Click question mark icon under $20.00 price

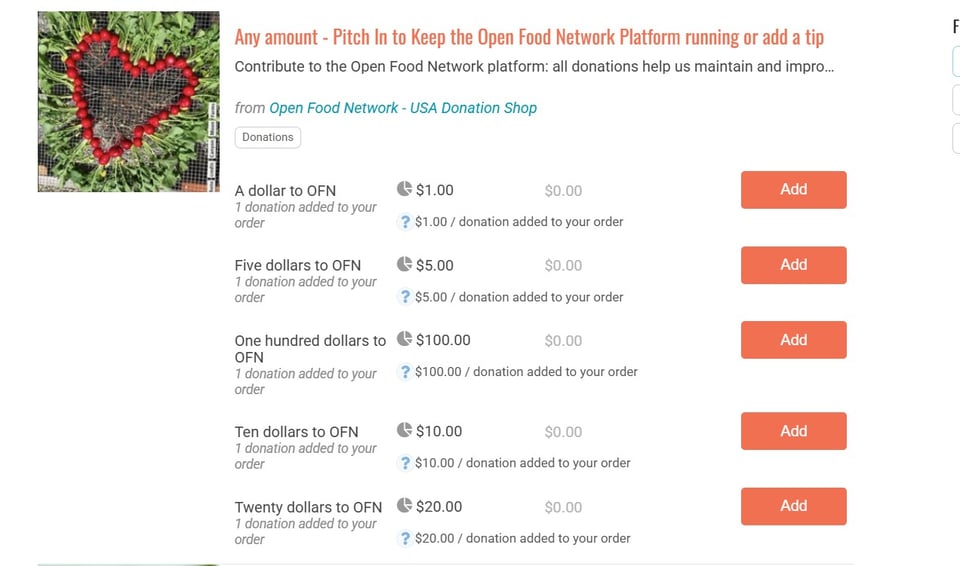coord(405,538)
